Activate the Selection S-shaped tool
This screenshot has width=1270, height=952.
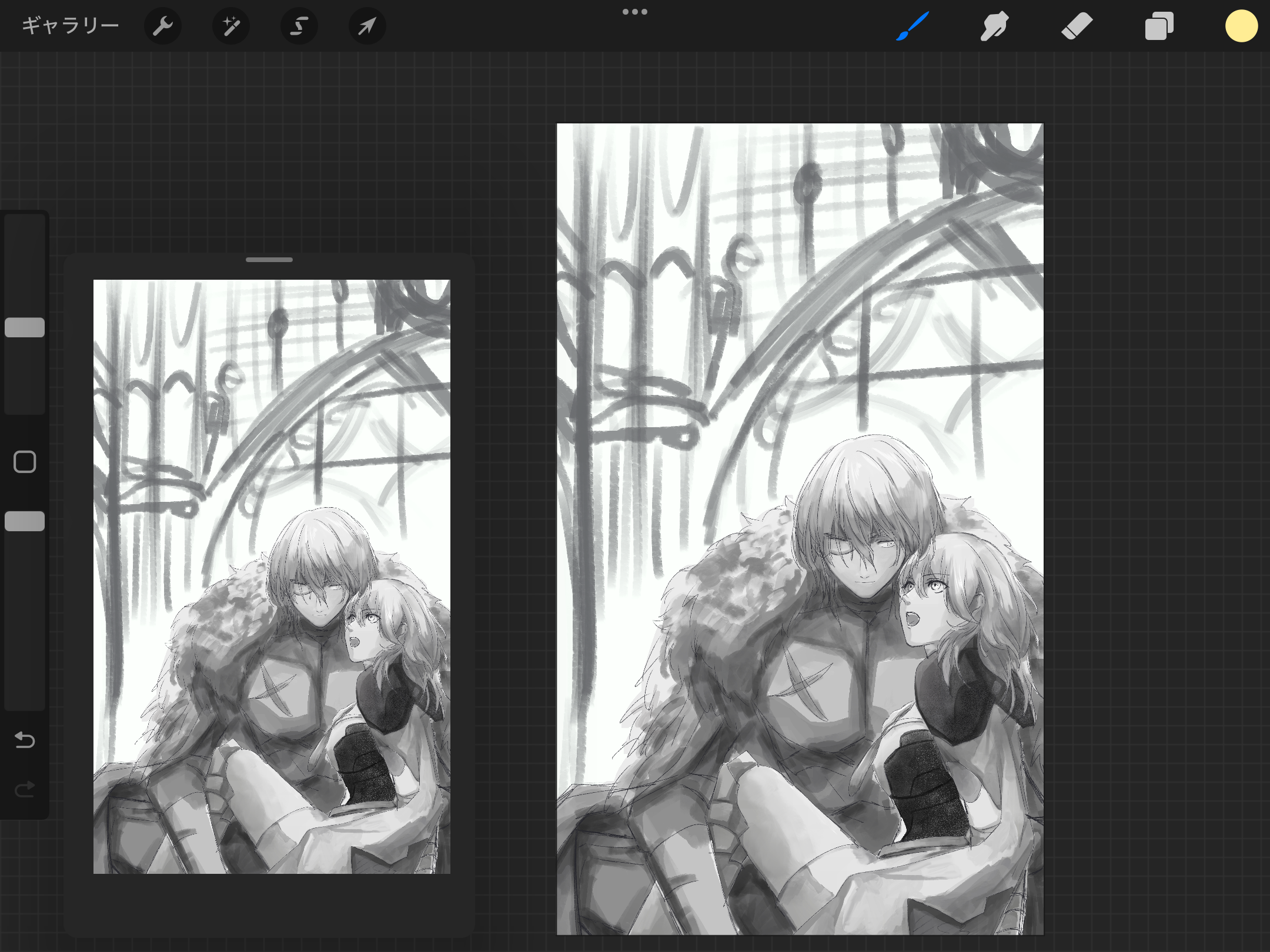[299, 26]
